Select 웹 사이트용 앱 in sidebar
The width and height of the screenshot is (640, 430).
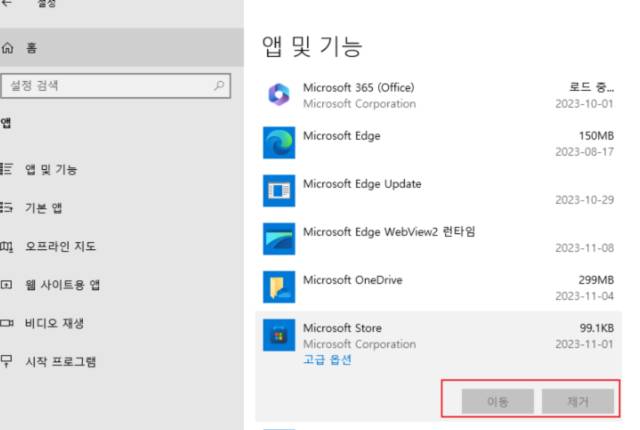pyautogui.click(x=62, y=285)
